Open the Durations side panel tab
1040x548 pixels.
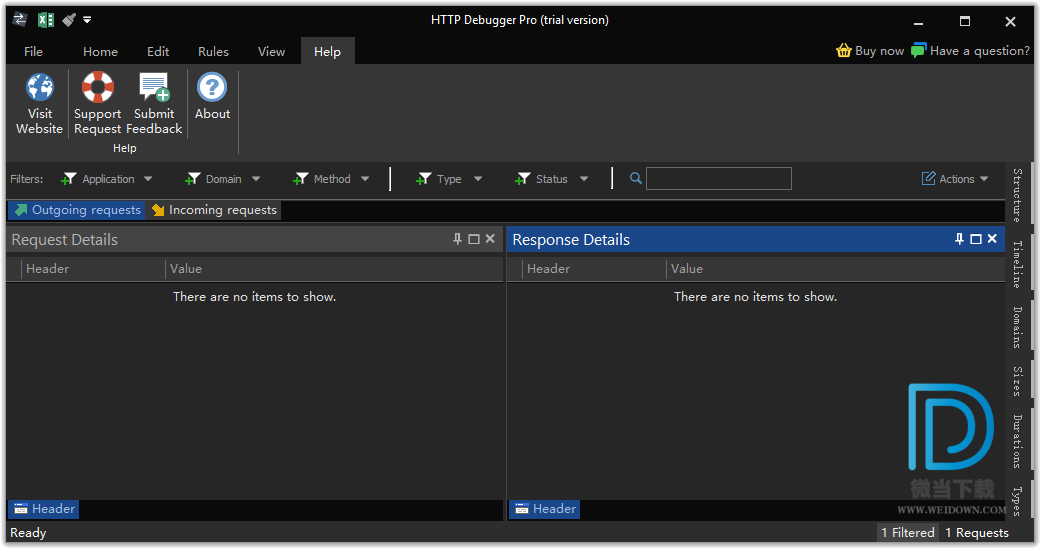1017,441
